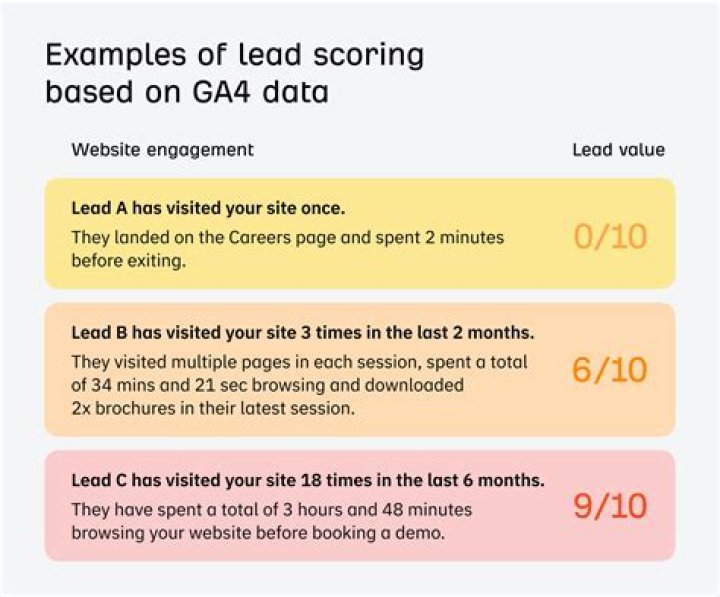Click the 'Lead A has visited your site once' heading

pyautogui.click(x=206, y=209)
